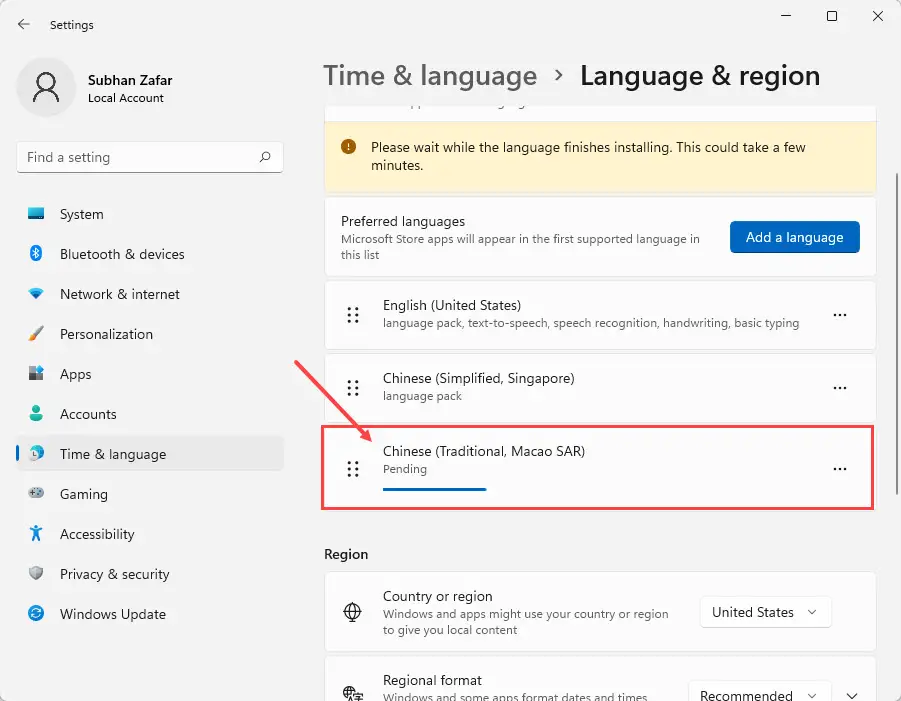The image size is (901, 701).
Task: Maximize the Settings window
Action: pos(831,16)
